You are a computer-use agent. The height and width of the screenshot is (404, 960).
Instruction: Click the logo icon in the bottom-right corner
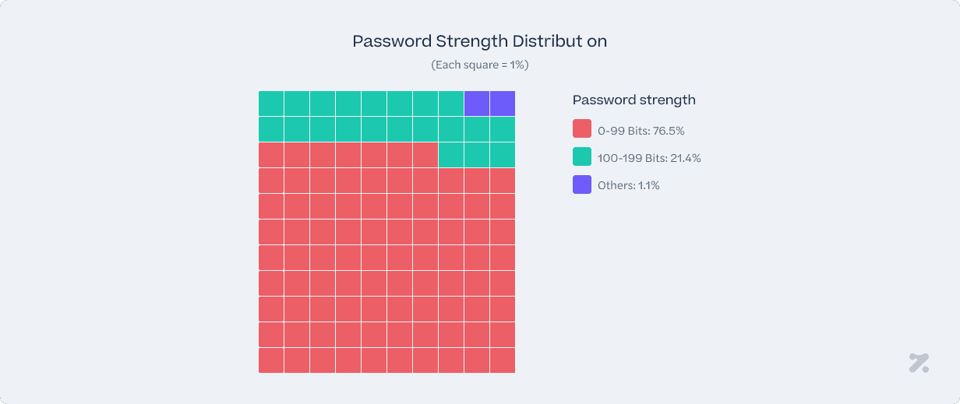(x=919, y=363)
